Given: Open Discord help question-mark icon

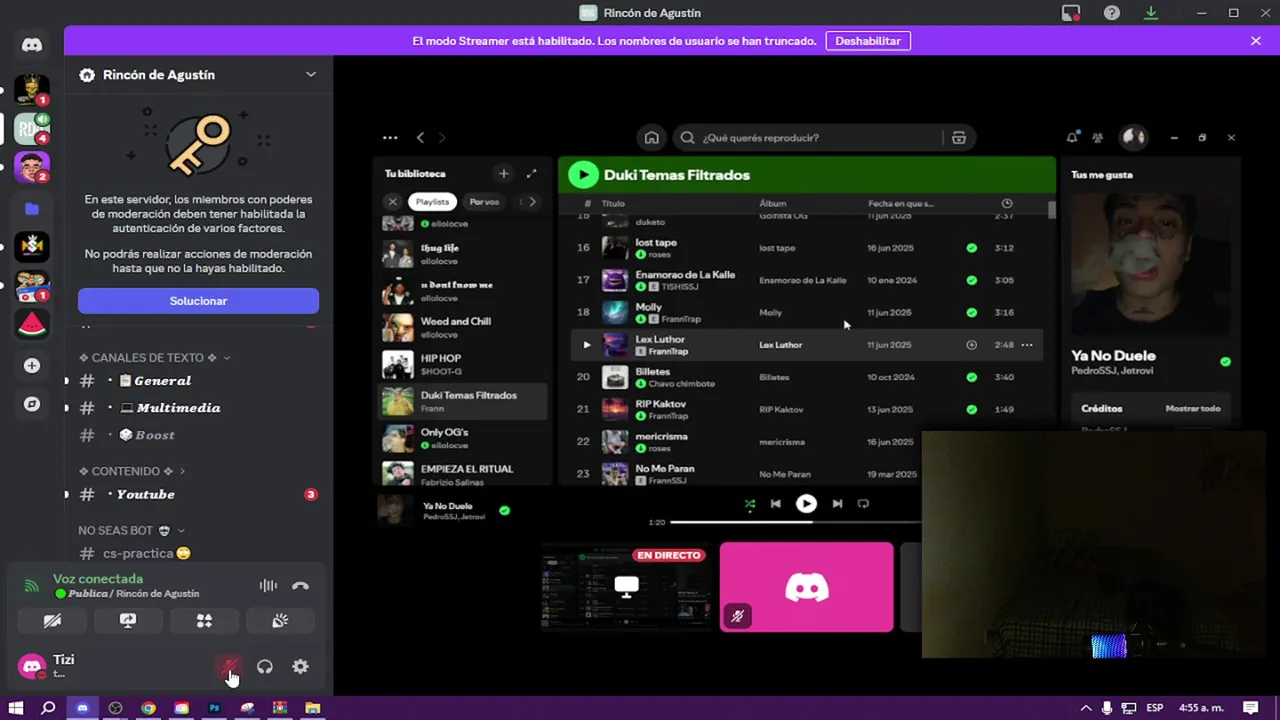Looking at the screenshot, I should (x=1111, y=13).
